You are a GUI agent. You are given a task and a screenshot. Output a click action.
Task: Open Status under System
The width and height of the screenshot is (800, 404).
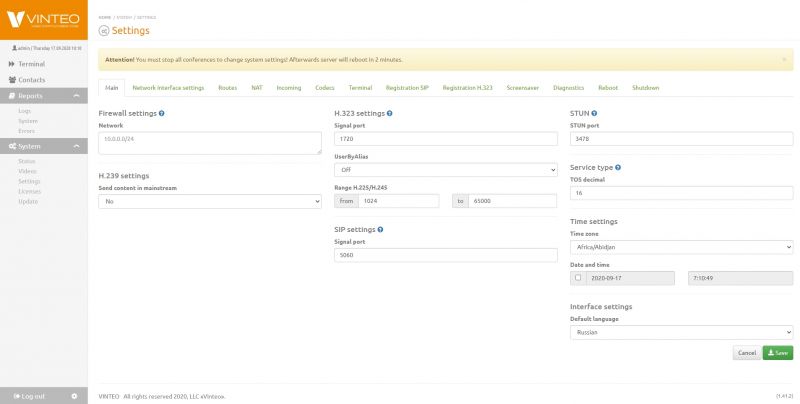(27, 161)
